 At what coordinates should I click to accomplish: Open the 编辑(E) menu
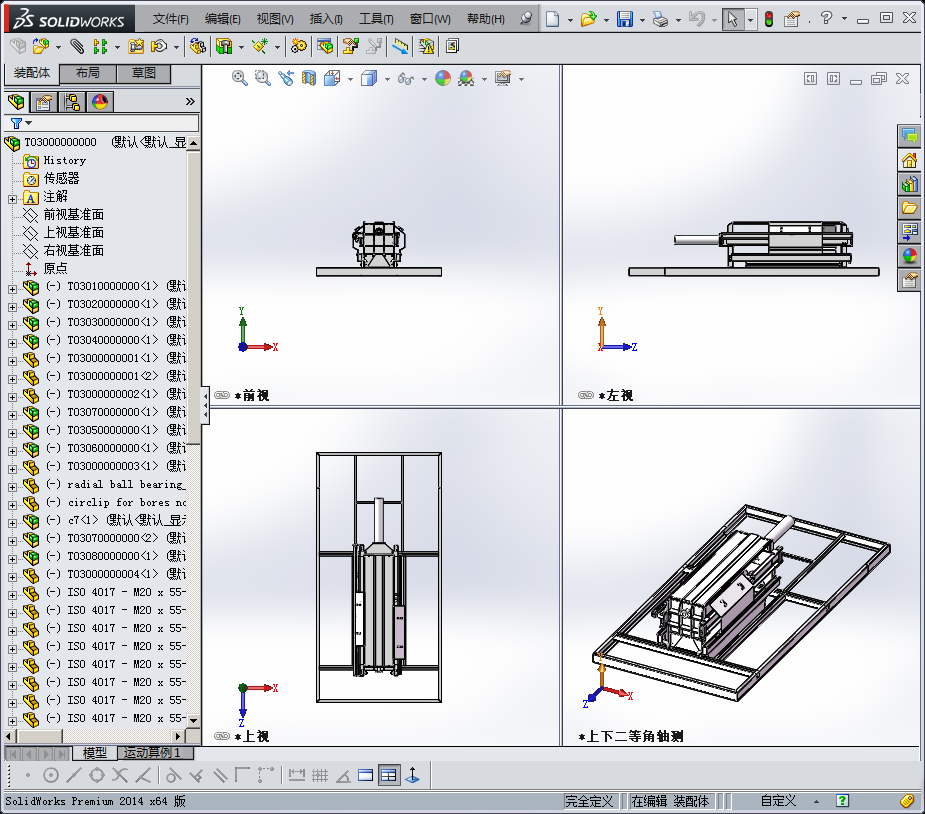(x=222, y=19)
